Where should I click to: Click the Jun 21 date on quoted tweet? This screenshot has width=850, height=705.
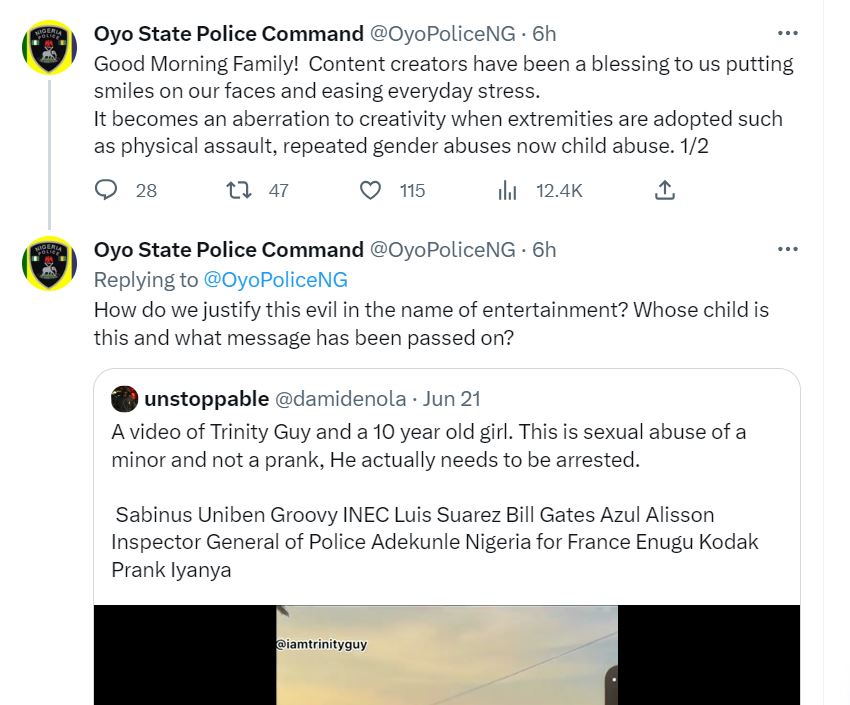tap(451, 399)
